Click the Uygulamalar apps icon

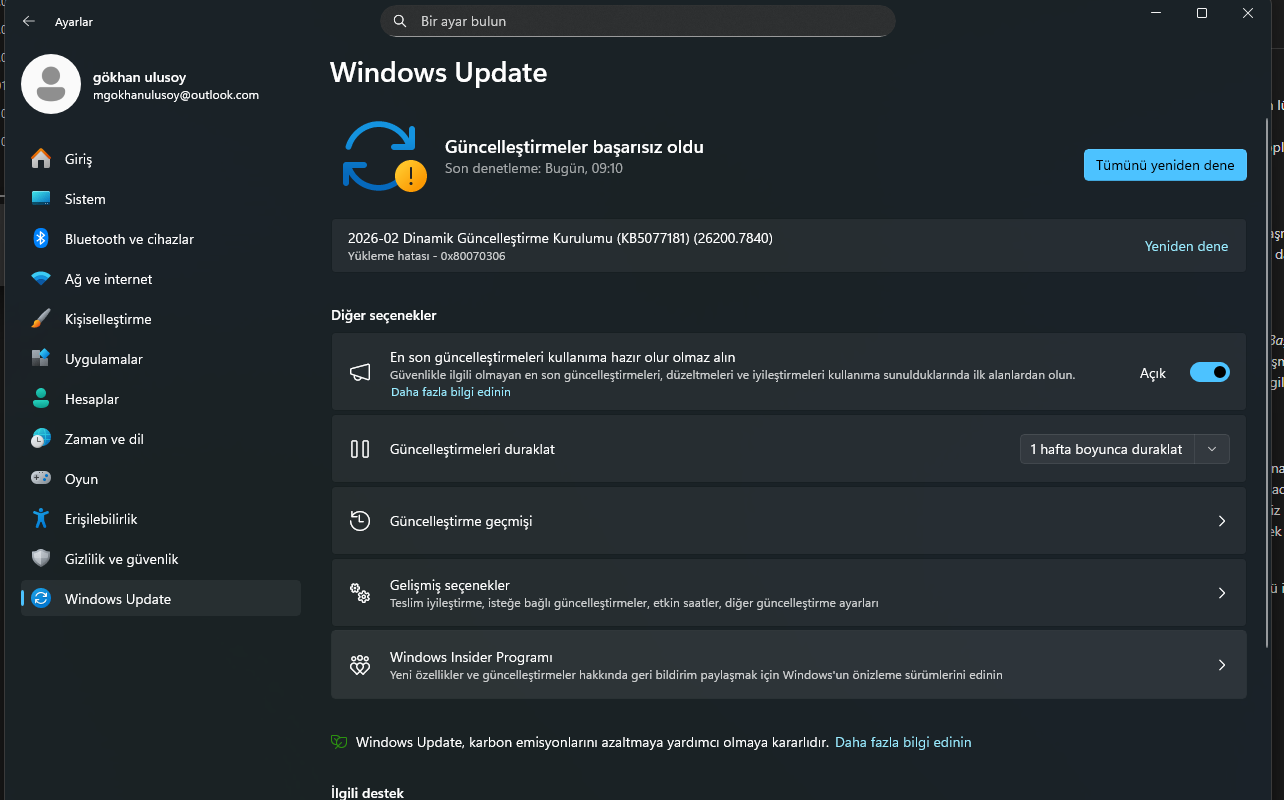[41, 359]
